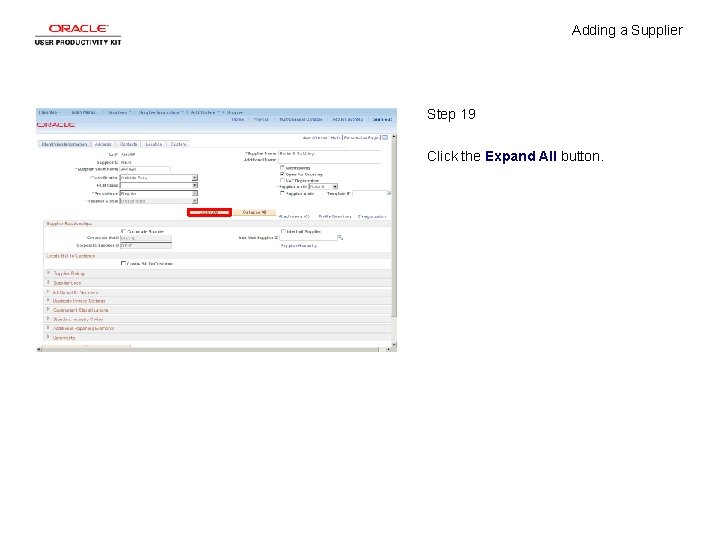Image resolution: width=720 pixels, height=540 pixels.
Task: Go to the Home link
Action: click(238, 119)
